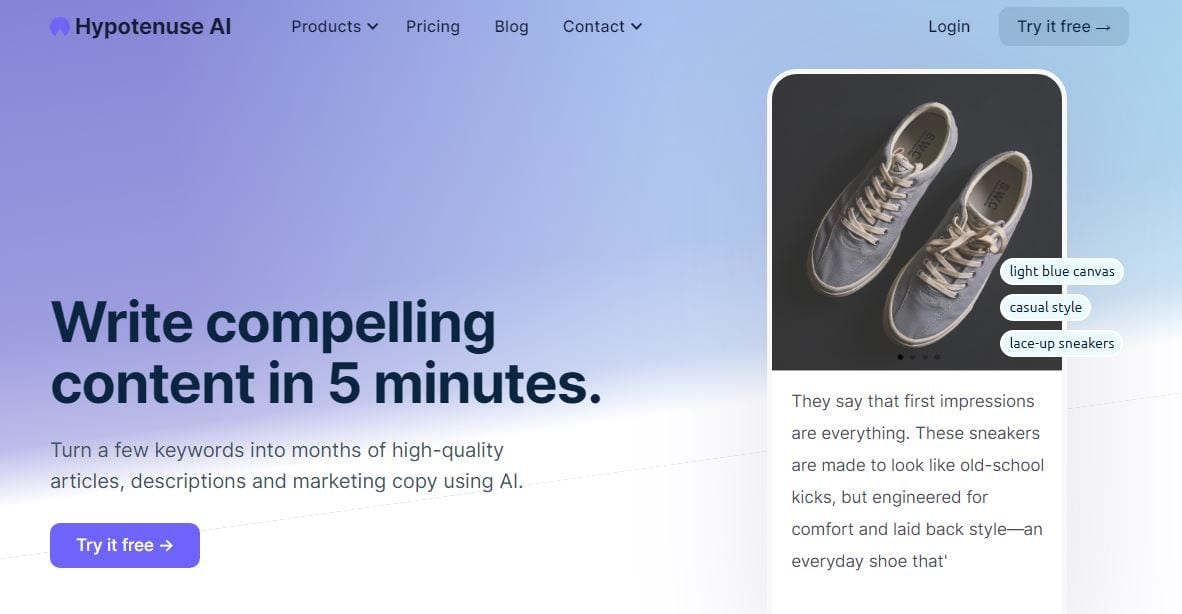Viewport: 1182px width, 614px height.
Task: Select the first carousel dot indicator
Action: 900,357
